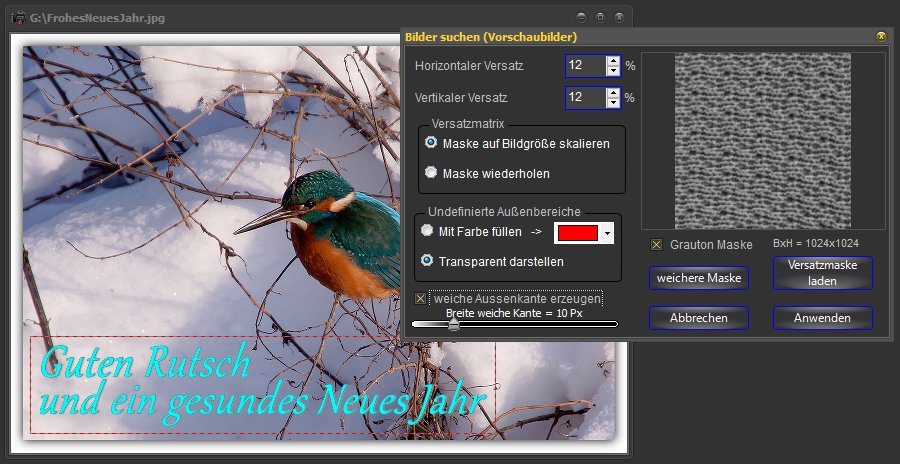Click the displacement mask texture preview
This screenshot has height=464, width=900.
click(x=763, y=141)
